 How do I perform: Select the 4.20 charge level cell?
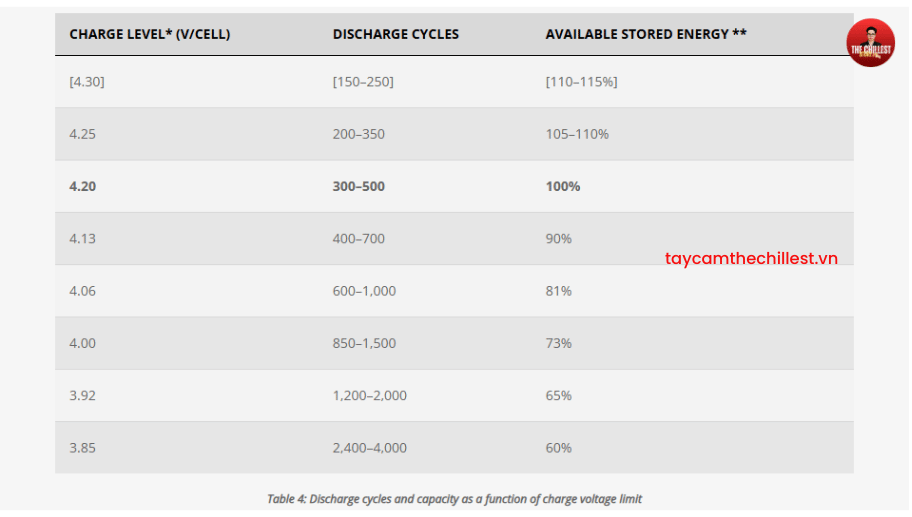[x=83, y=186]
